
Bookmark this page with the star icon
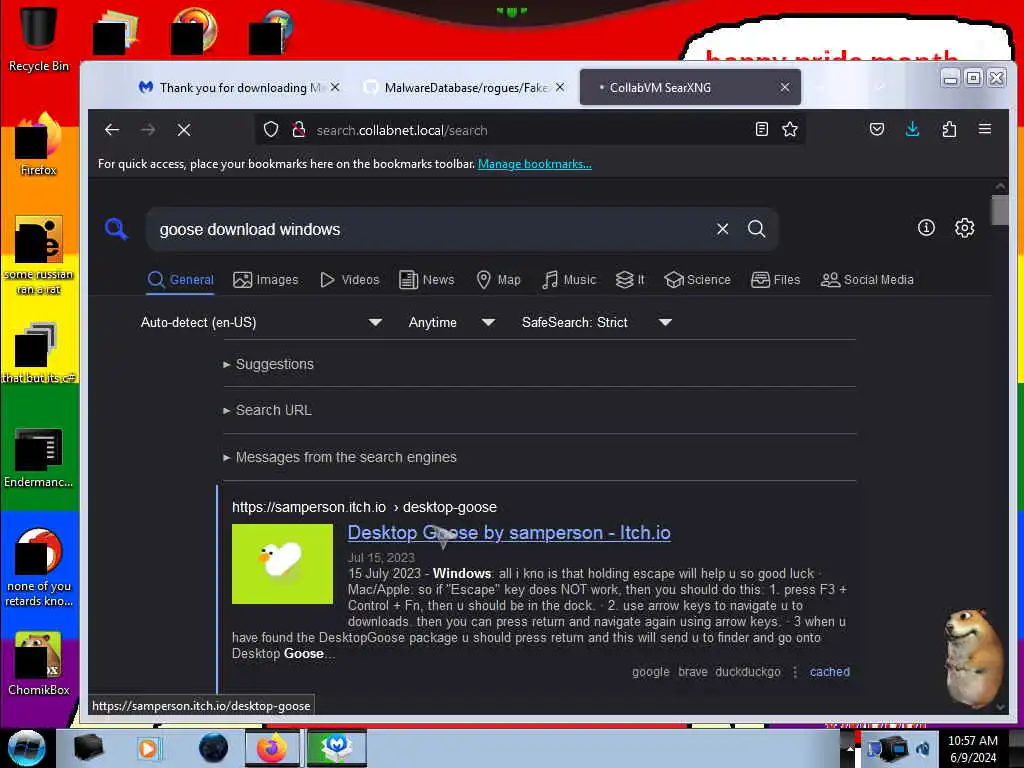tap(790, 129)
